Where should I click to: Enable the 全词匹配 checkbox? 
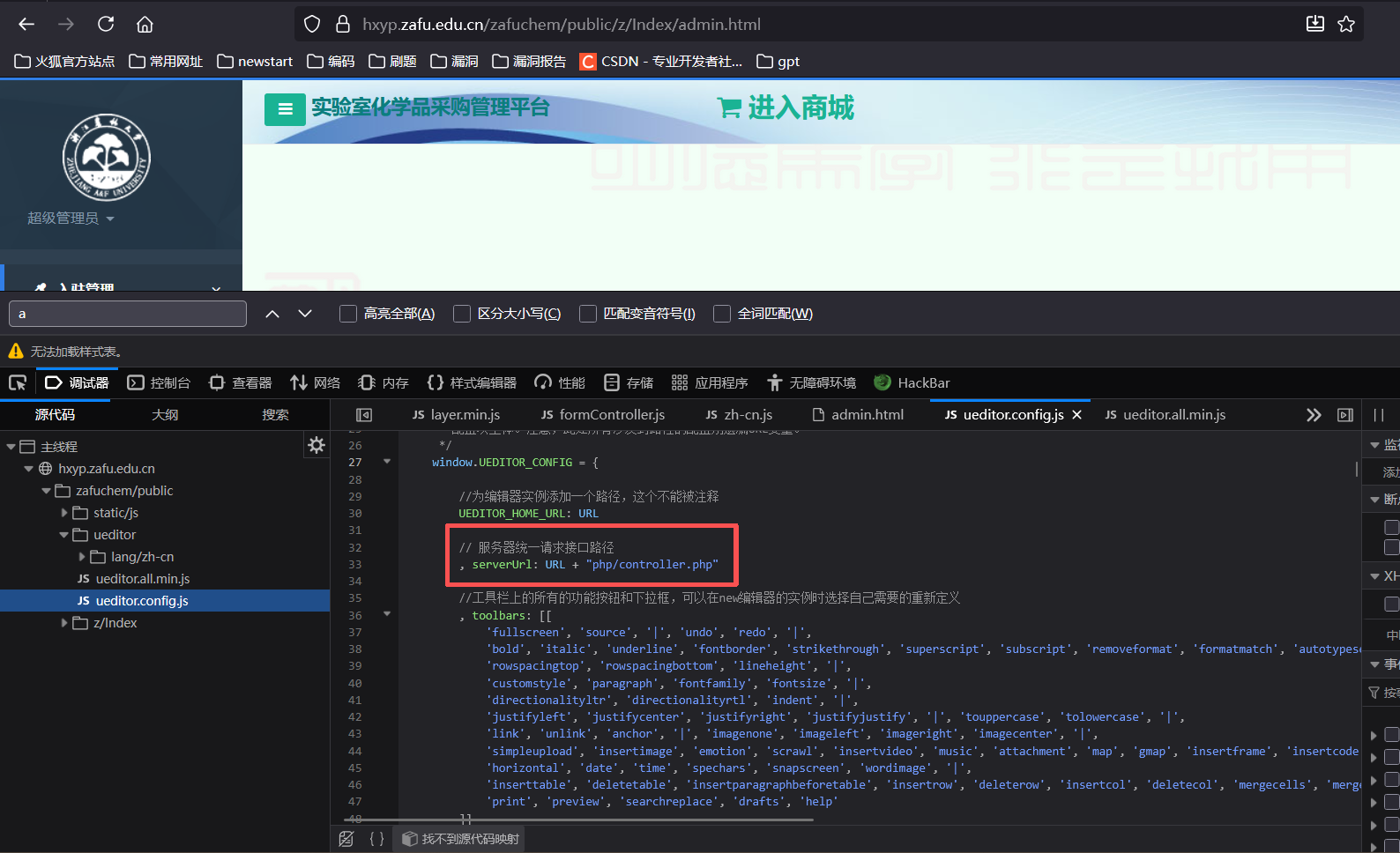pos(722,314)
